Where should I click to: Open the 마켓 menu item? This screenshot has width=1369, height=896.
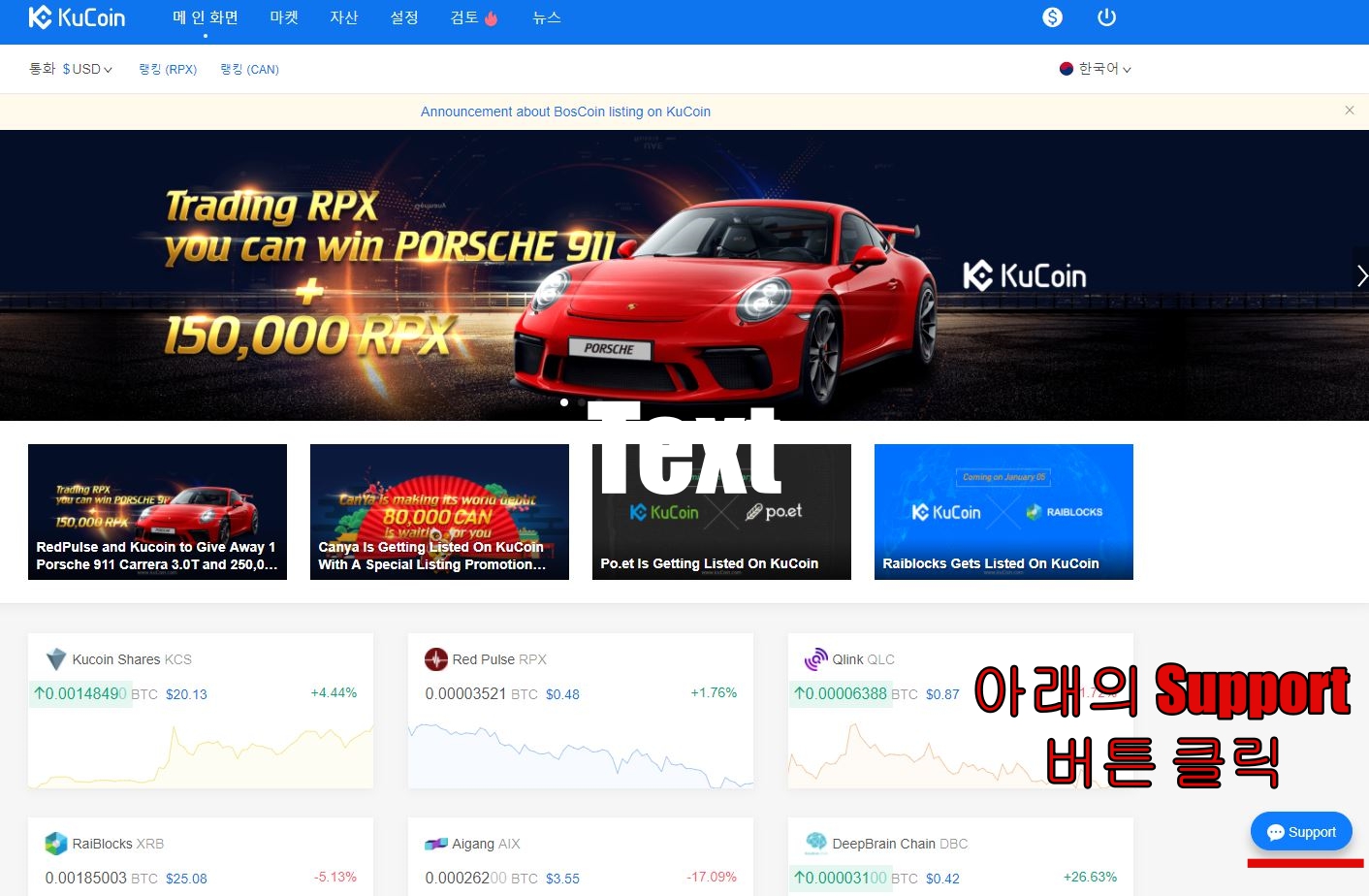[284, 17]
